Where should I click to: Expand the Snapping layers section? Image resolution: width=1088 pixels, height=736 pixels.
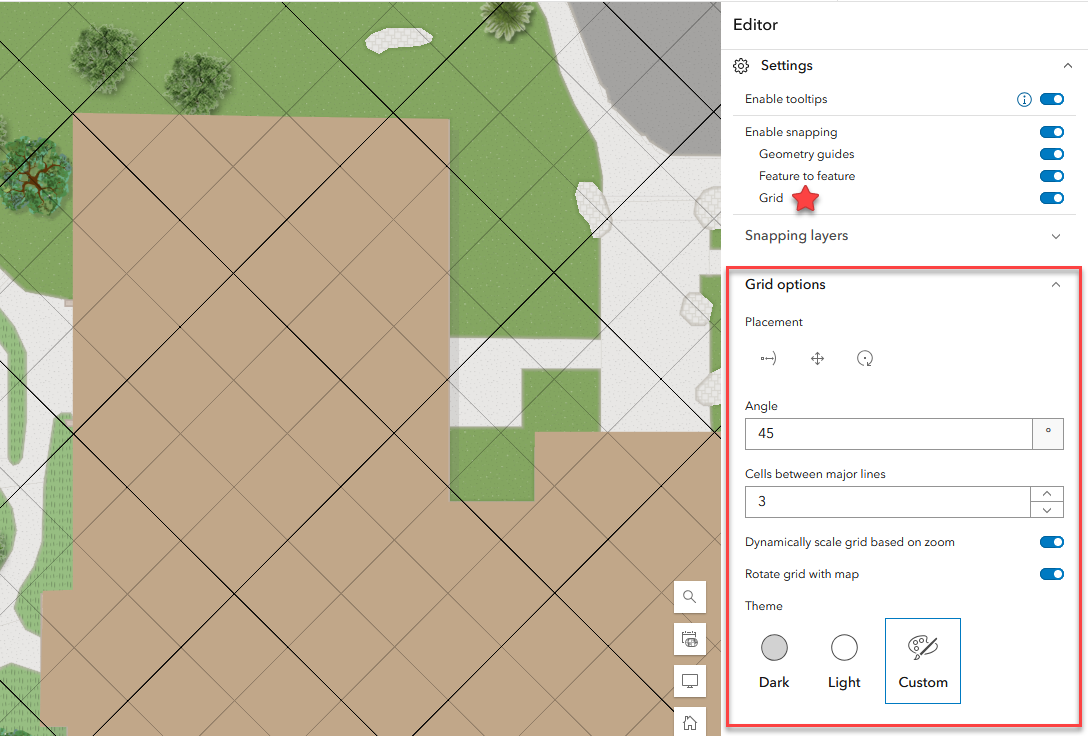click(1056, 237)
